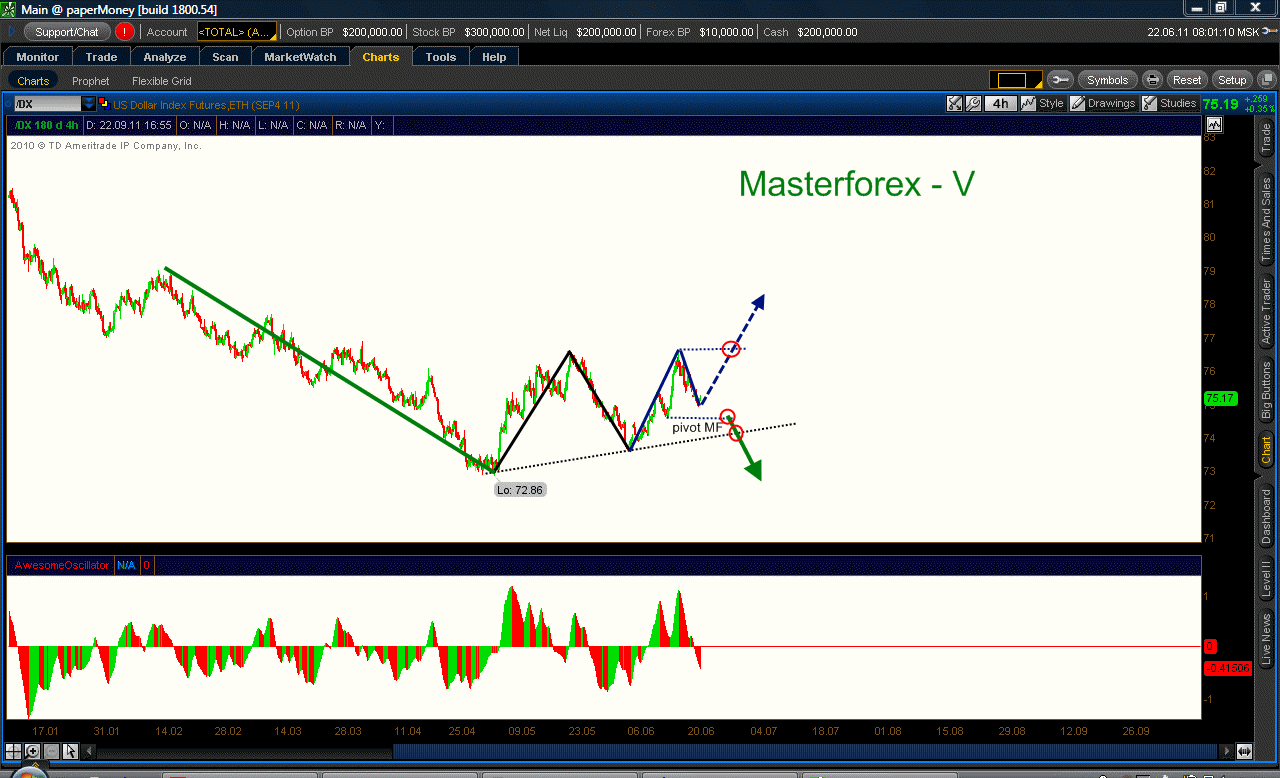Click the 75.17 price axis marker
The width and height of the screenshot is (1280, 778).
tap(1221, 398)
